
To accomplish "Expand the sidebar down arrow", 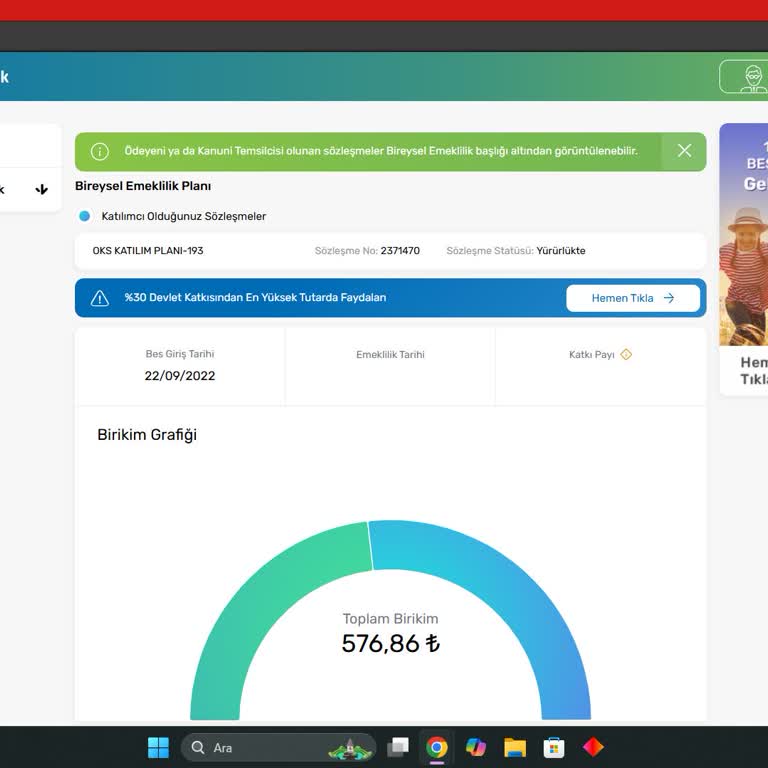I will click(42, 190).
